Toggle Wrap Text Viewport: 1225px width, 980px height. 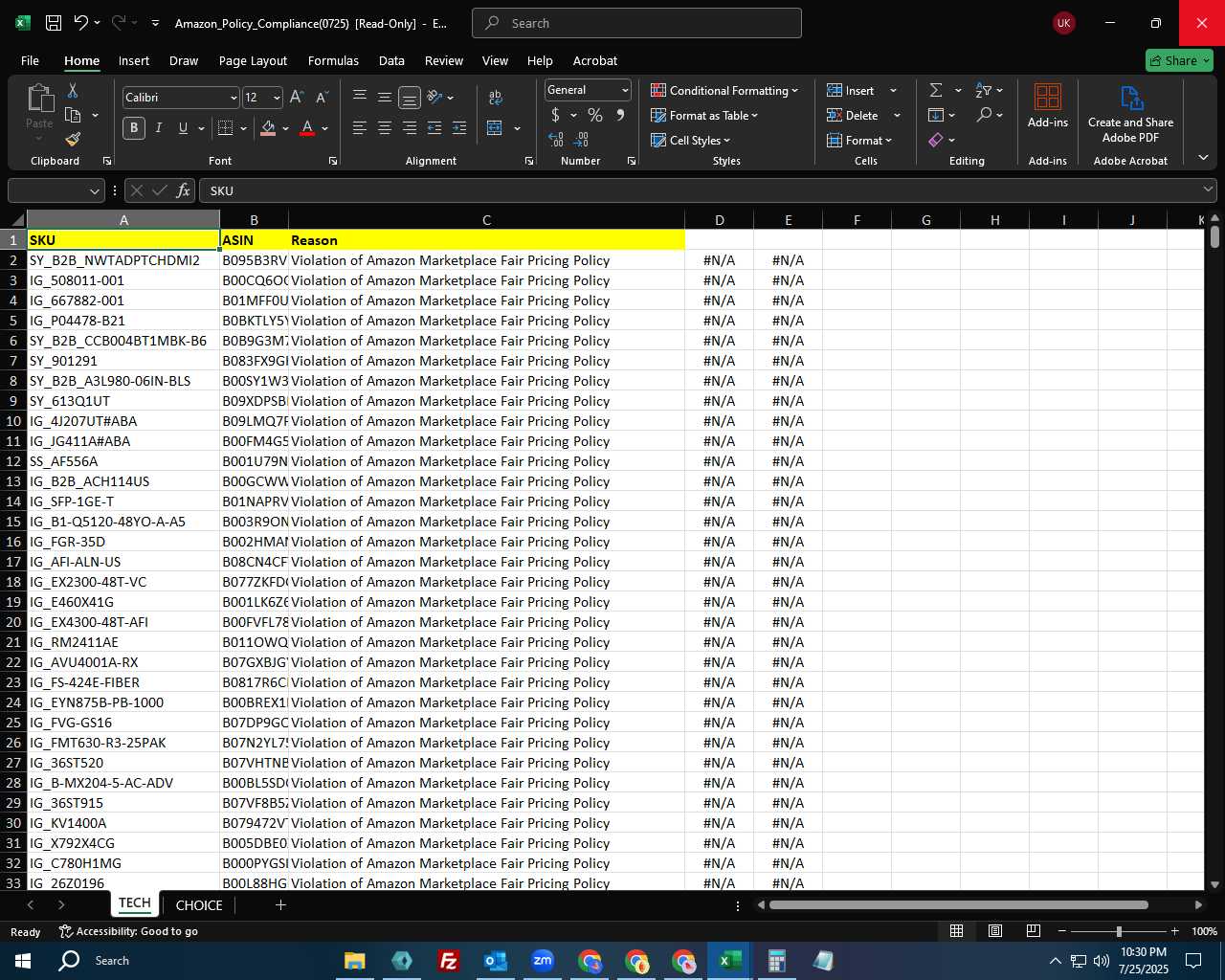[495, 98]
